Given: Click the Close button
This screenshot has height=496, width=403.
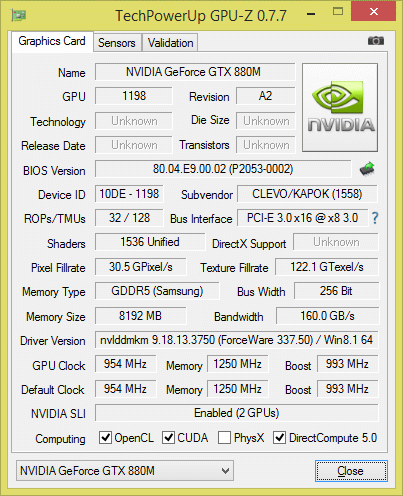Looking at the screenshot, I should [x=351, y=471].
